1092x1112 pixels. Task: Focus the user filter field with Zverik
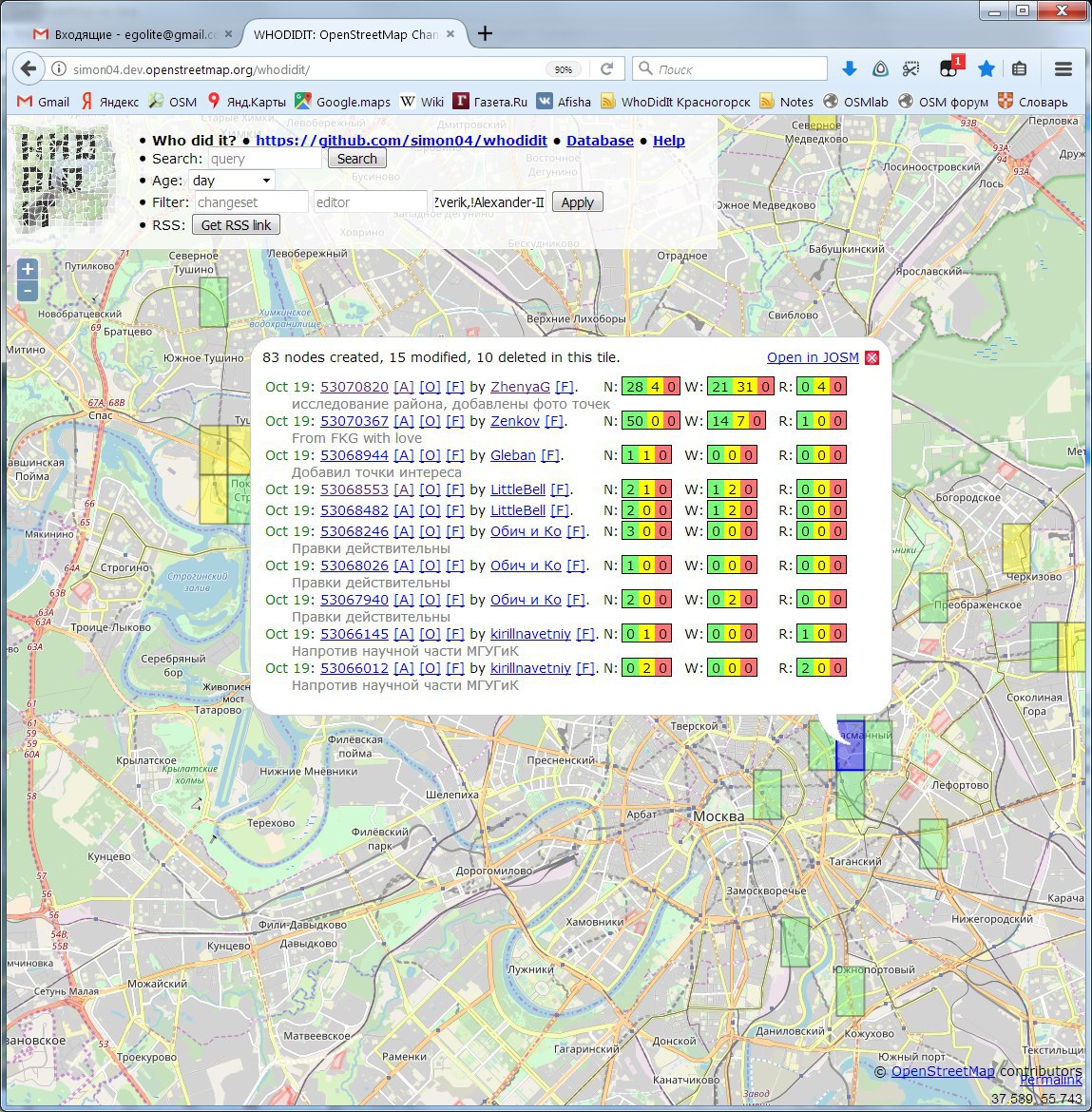click(x=489, y=202)
